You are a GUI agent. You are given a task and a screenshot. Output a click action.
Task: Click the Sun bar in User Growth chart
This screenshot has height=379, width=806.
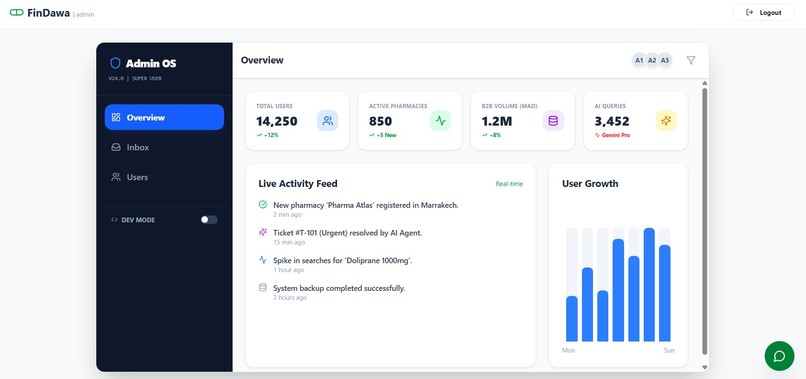tap(665, 293)
